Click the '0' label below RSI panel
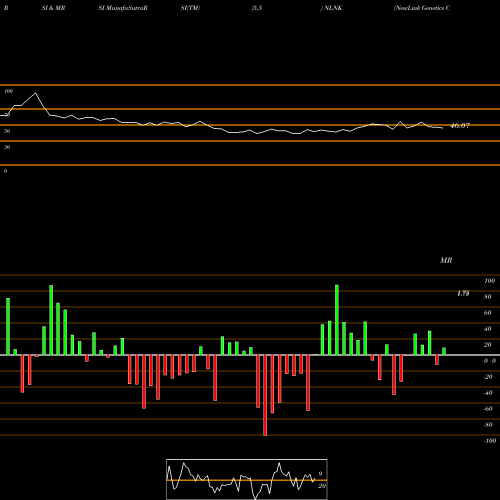This screenshot has width=500, height=500. pyautogui.click(x=5, y=171)
